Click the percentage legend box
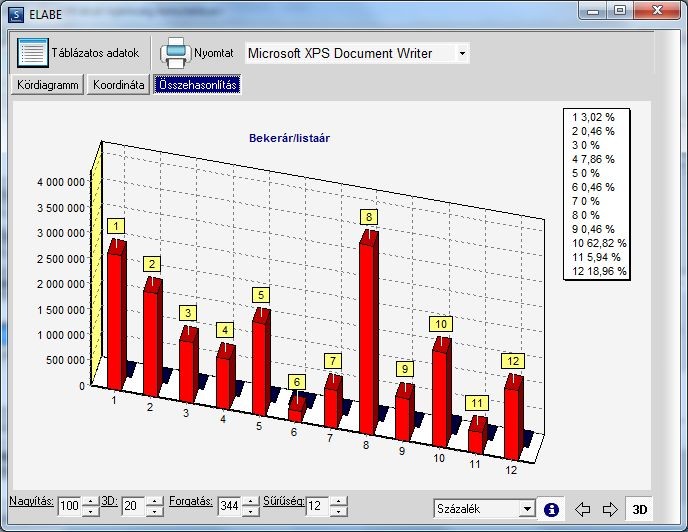 pos(597,194)
